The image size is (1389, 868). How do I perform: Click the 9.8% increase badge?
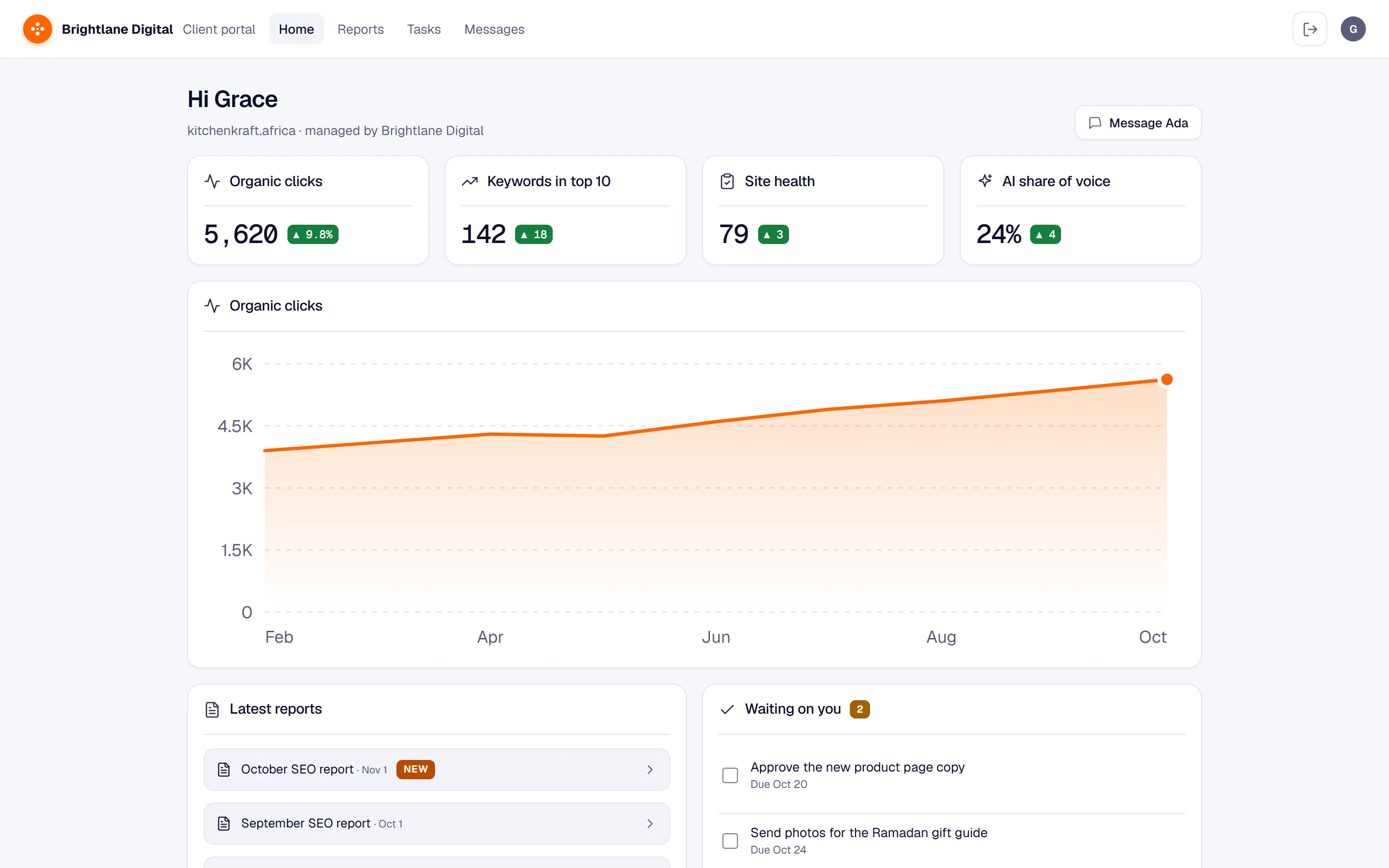point(313,234)
